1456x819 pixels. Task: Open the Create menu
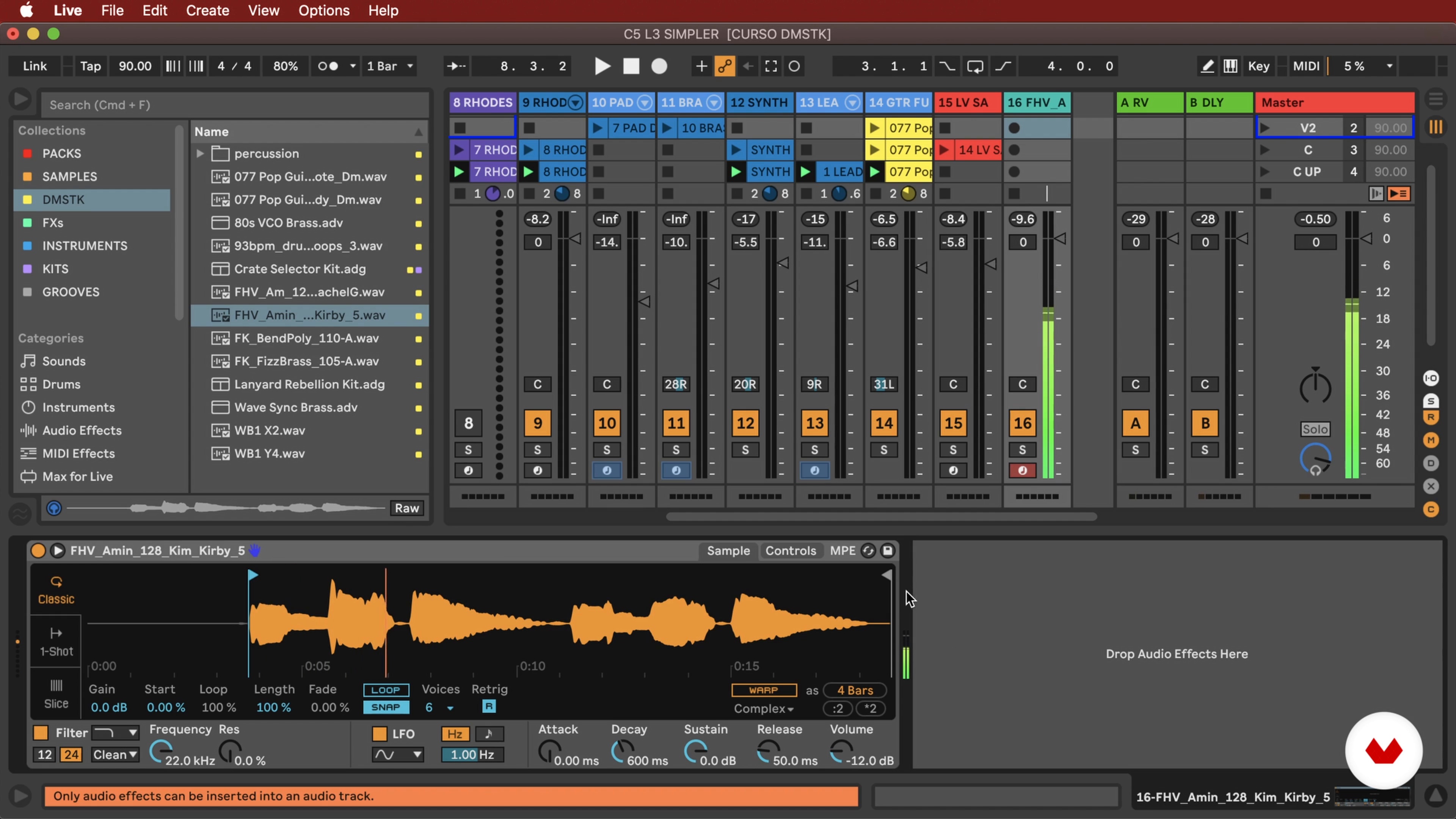tap(207, 10)
